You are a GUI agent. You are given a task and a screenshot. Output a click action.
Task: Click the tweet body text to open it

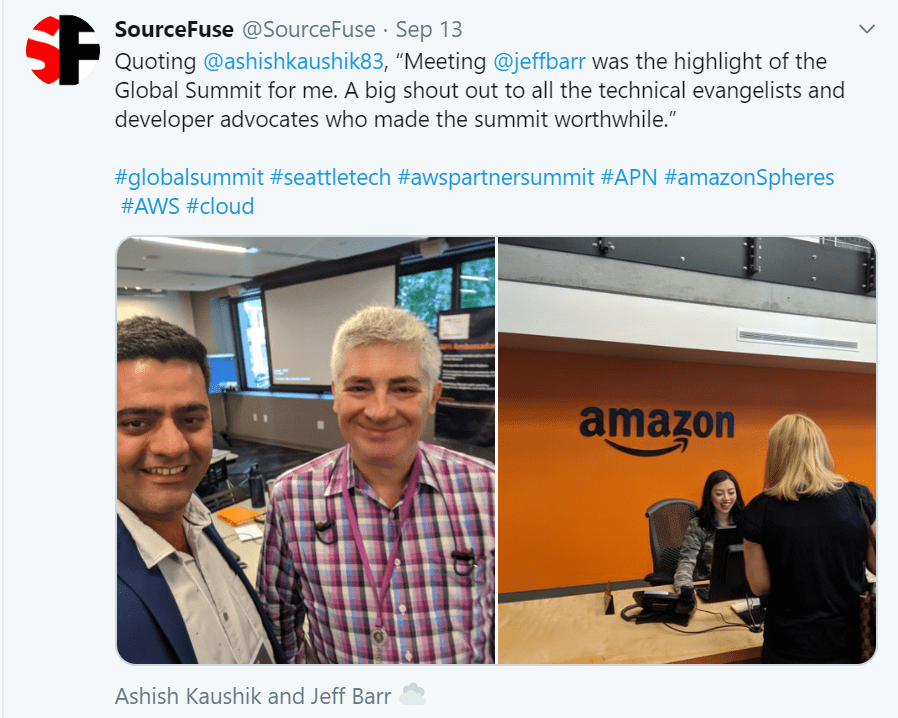[x=479, y=90]
